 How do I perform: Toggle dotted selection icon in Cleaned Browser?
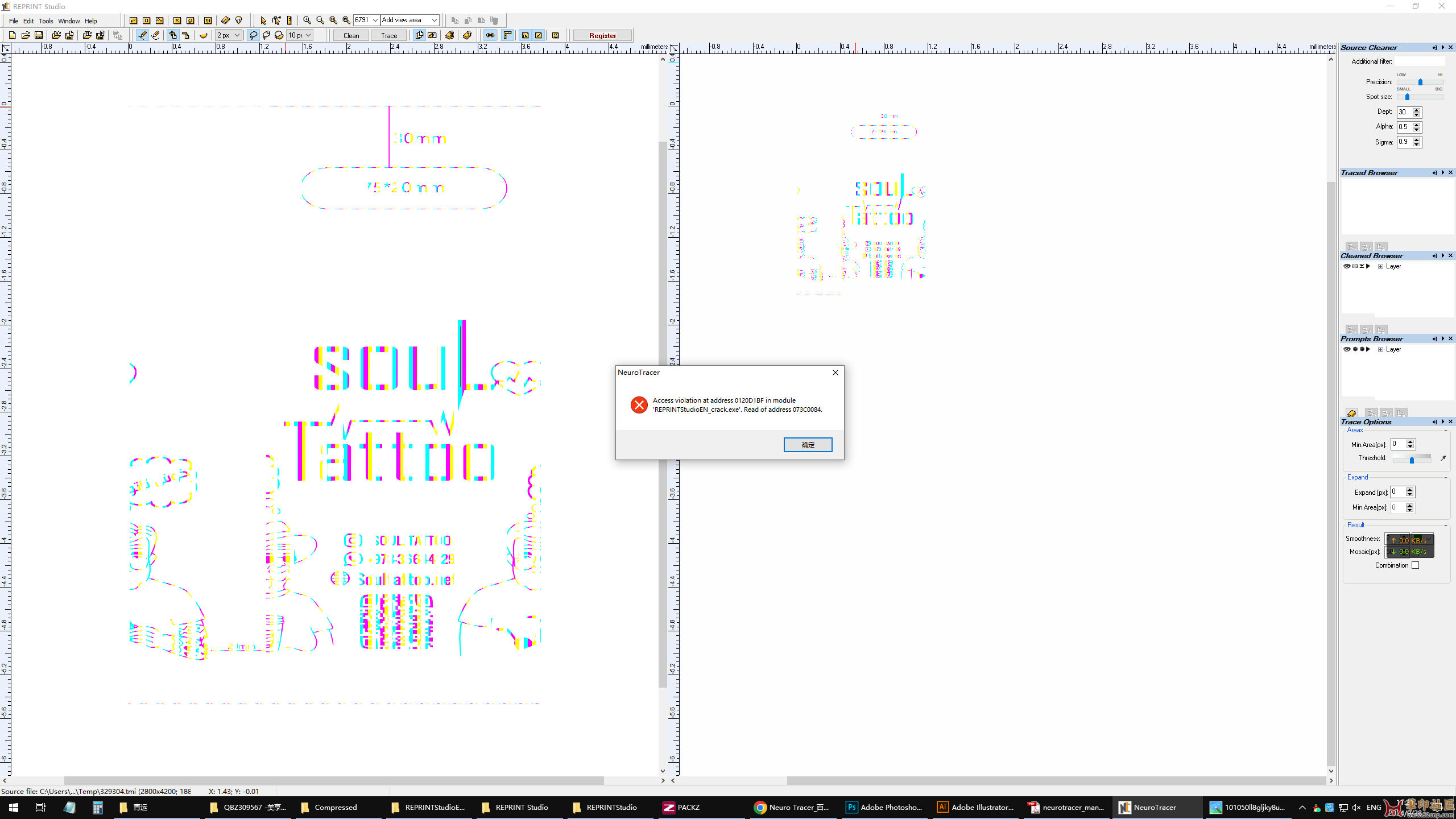point(1355,266)
